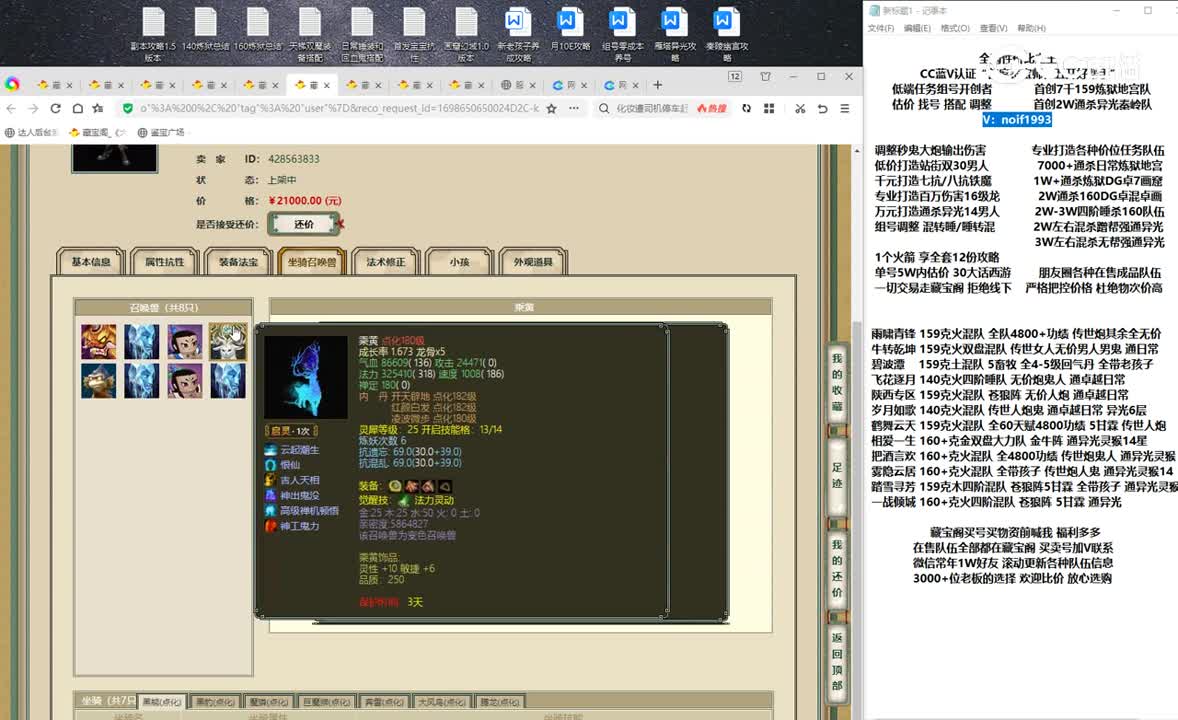Click the 神工鬼力 skill icon

[270, 526]
